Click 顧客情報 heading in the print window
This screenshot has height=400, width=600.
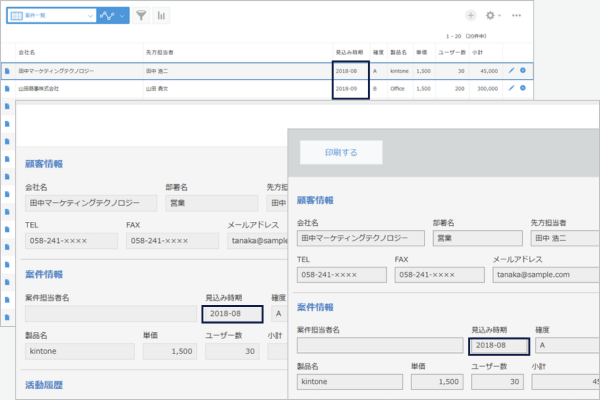tap(315, 200)
